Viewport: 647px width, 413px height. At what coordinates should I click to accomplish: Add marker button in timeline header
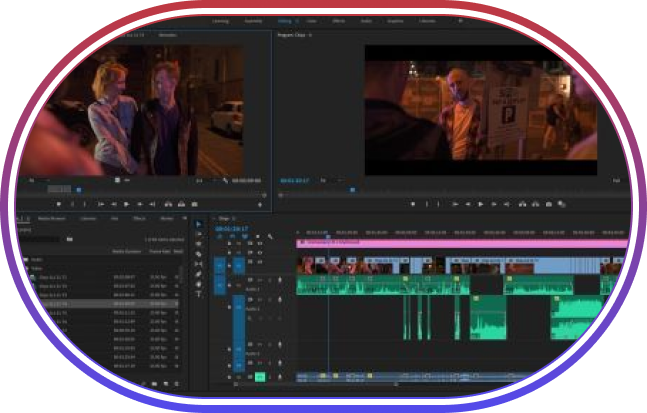pos(257,236)
